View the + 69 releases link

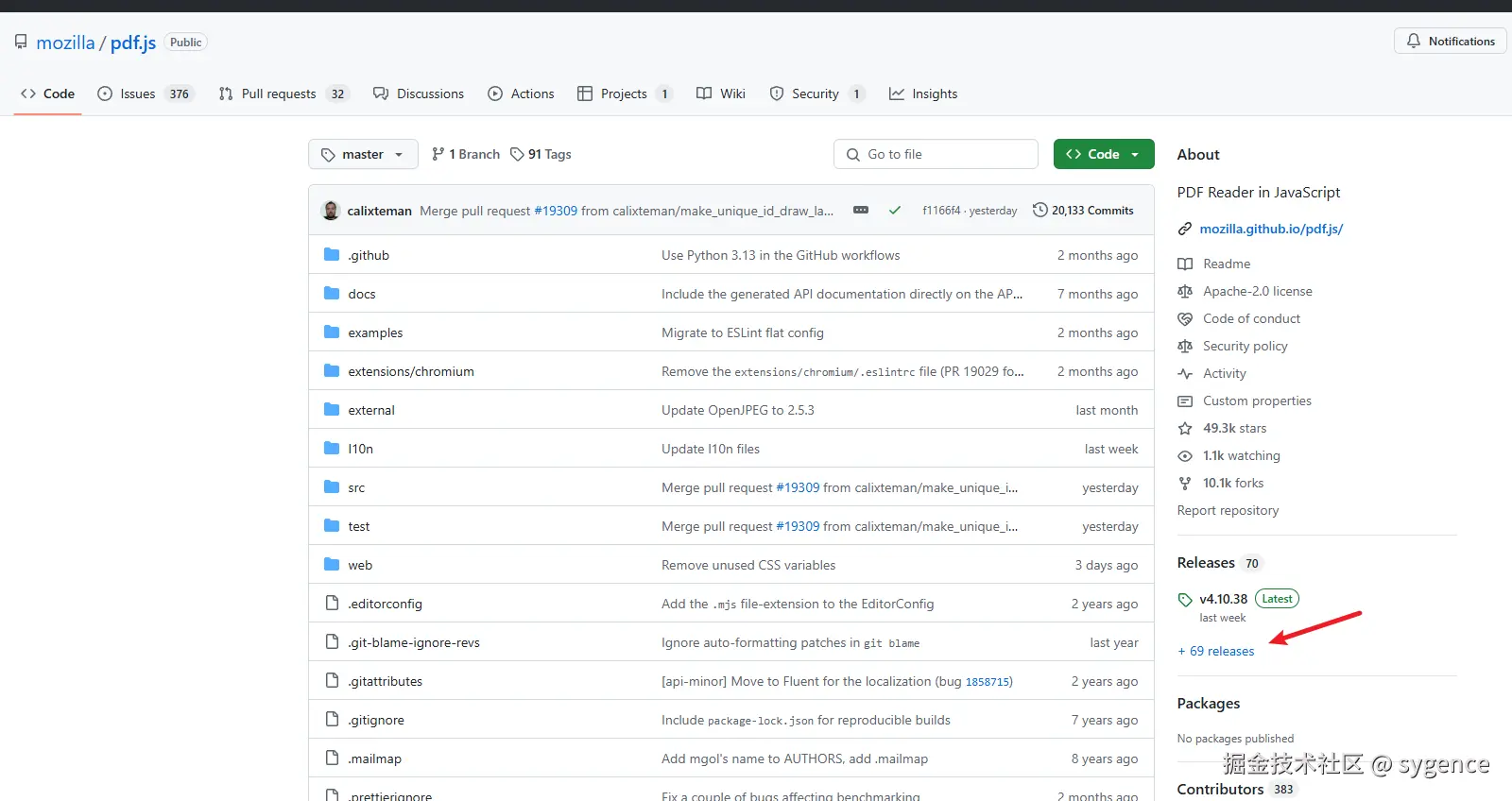[x=1216, y=652]
